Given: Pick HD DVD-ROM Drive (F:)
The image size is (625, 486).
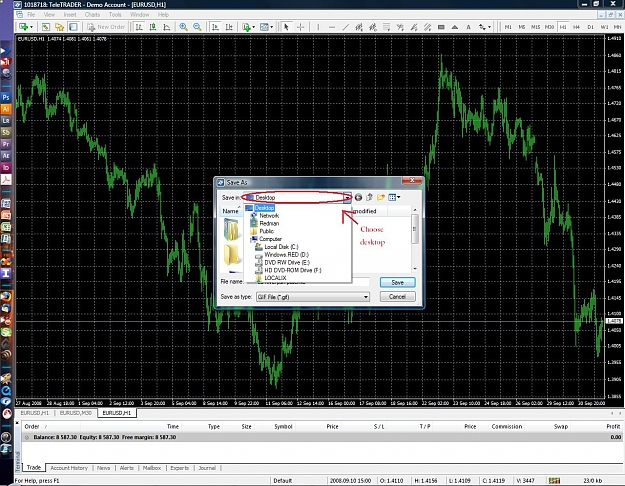Looking at the screenshot, I should click(293, 270).
